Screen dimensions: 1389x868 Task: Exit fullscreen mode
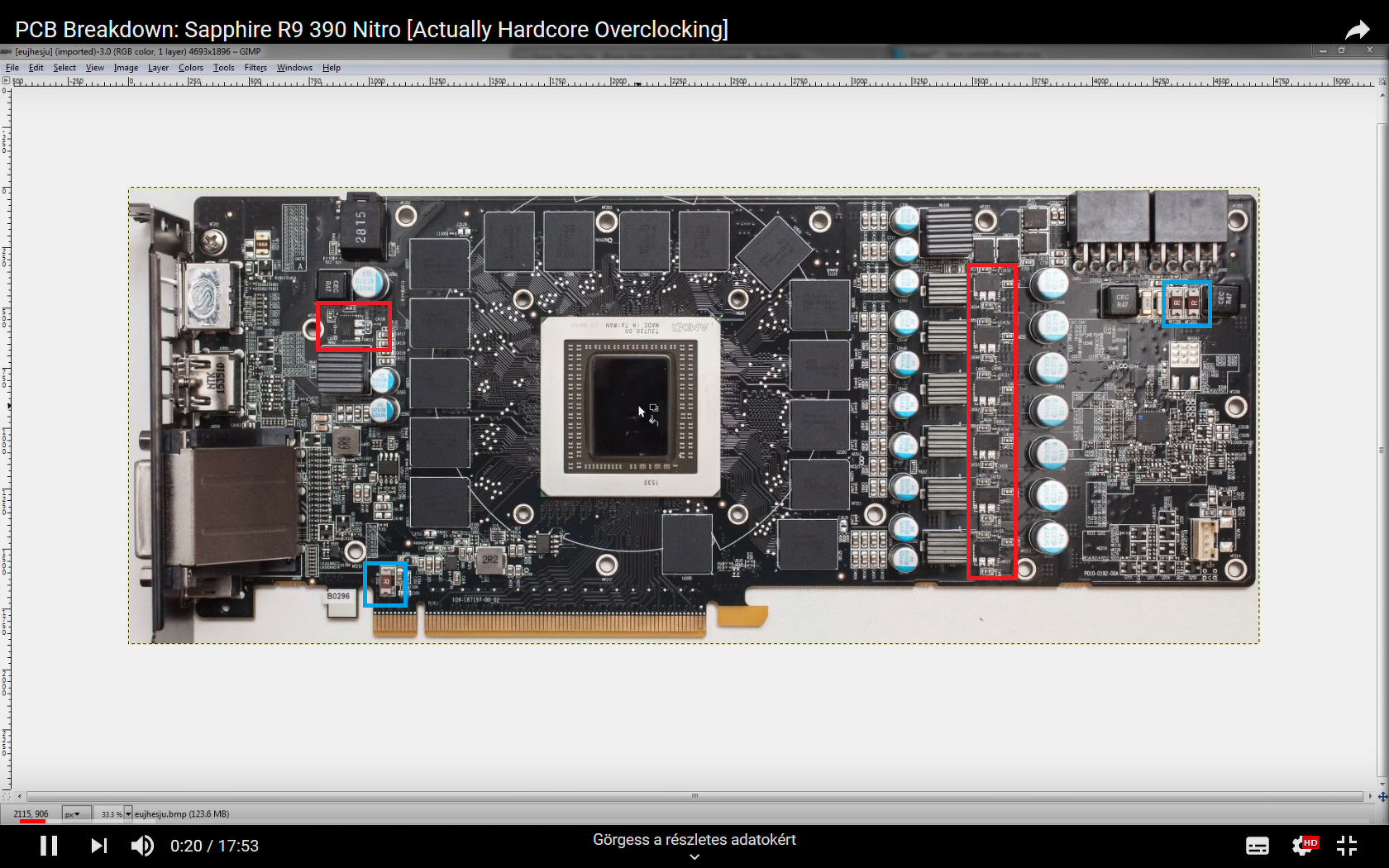click(x=1347, y=846)
